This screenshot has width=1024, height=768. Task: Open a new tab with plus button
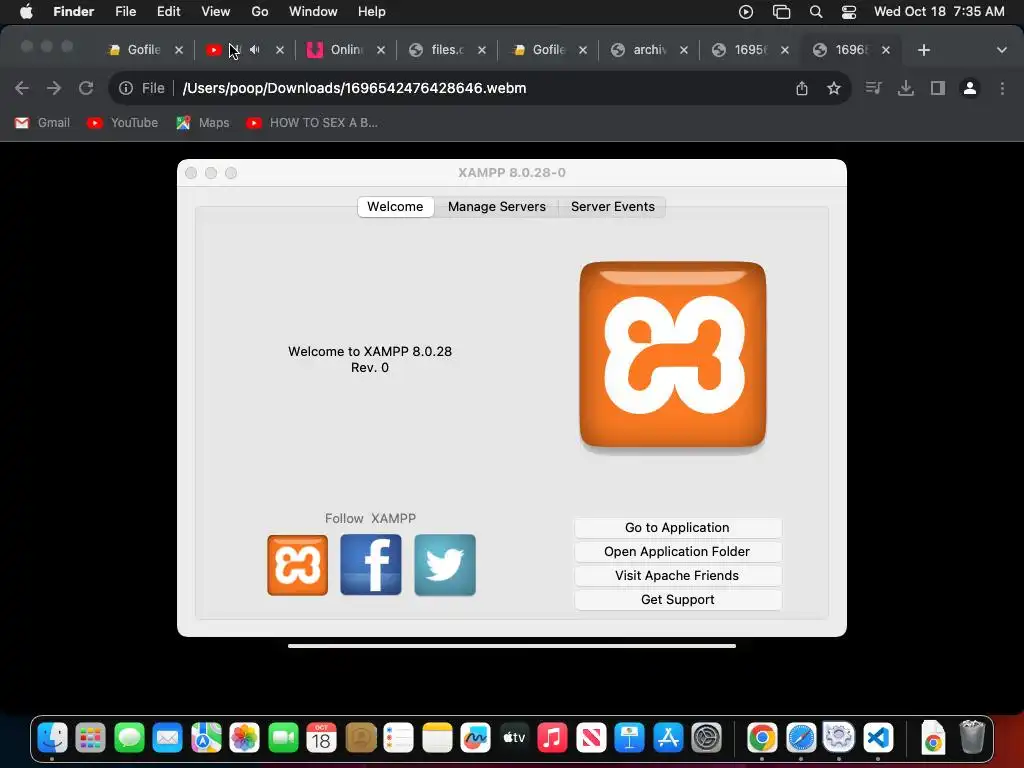click(x=923, y=50)
